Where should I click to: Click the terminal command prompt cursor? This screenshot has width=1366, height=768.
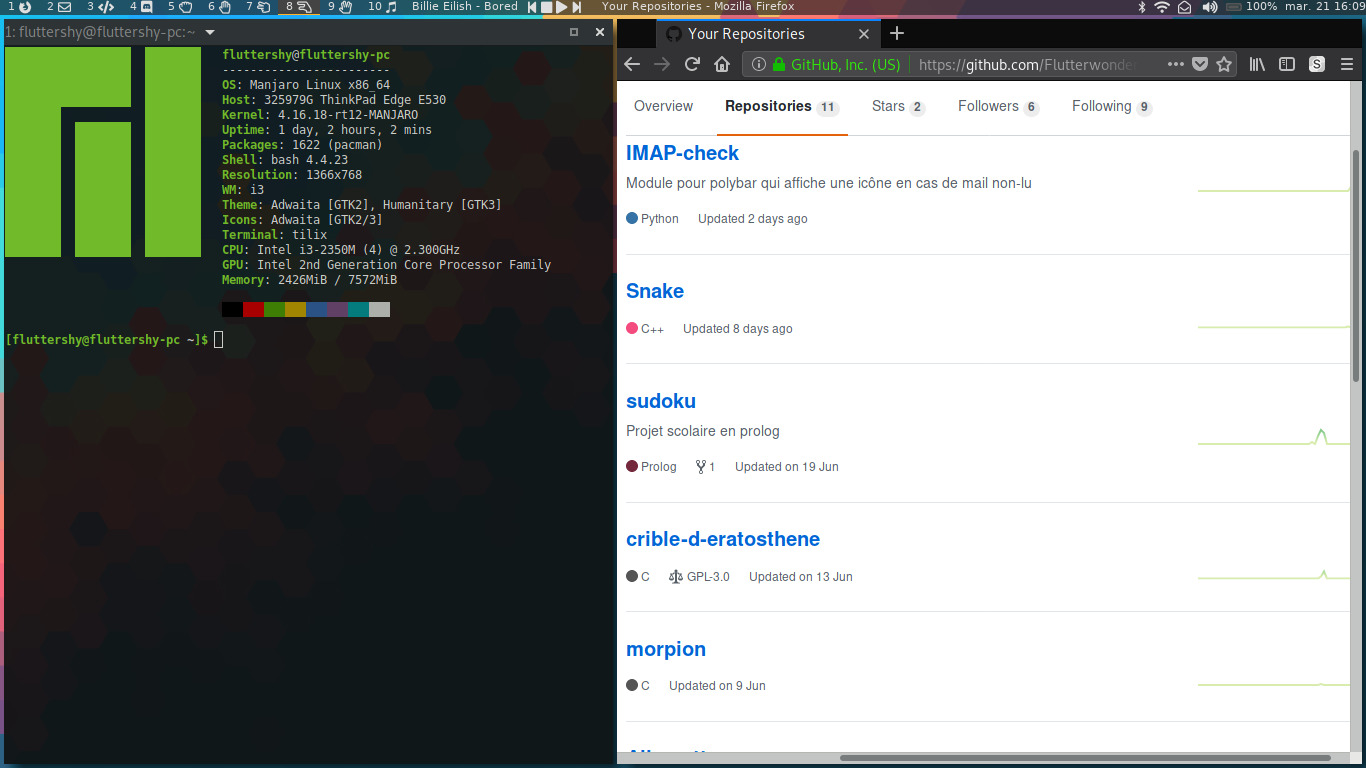tap(218, 340)
